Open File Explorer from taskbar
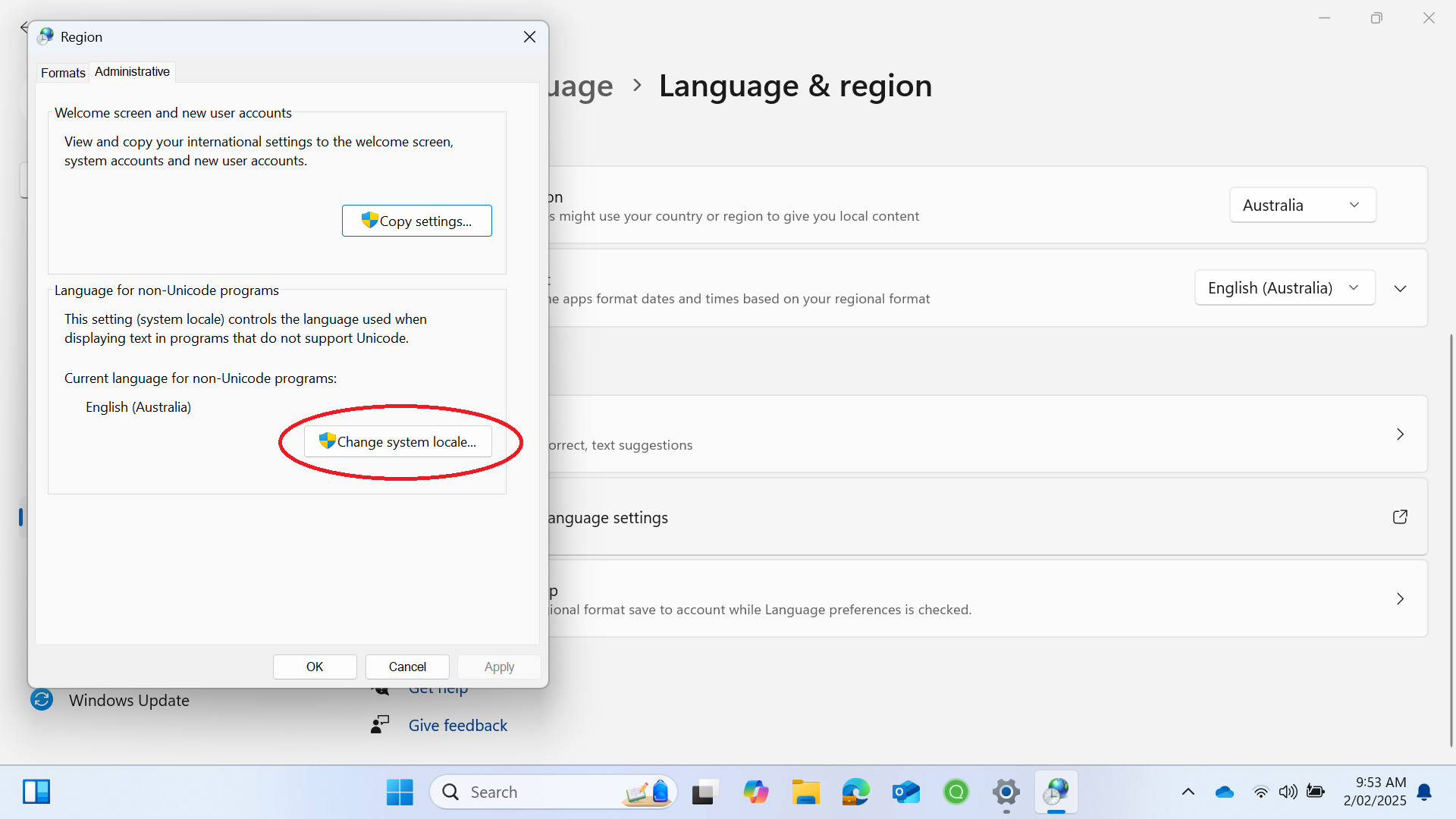 pos(805,792)
